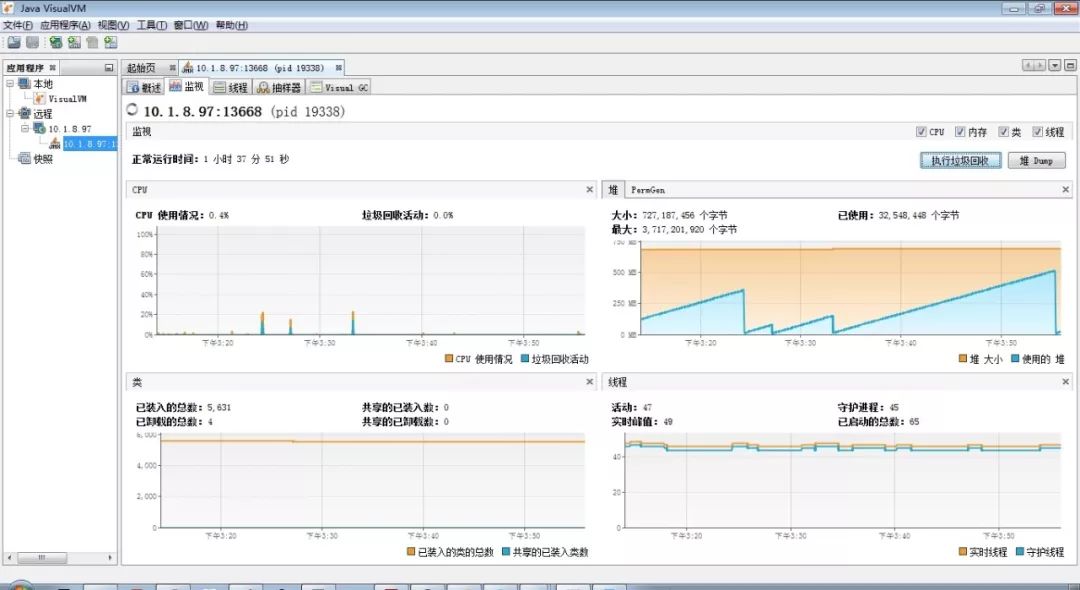Collapse the 远程 tree node
Screen dimensions: 1080x590
(10, 114)
